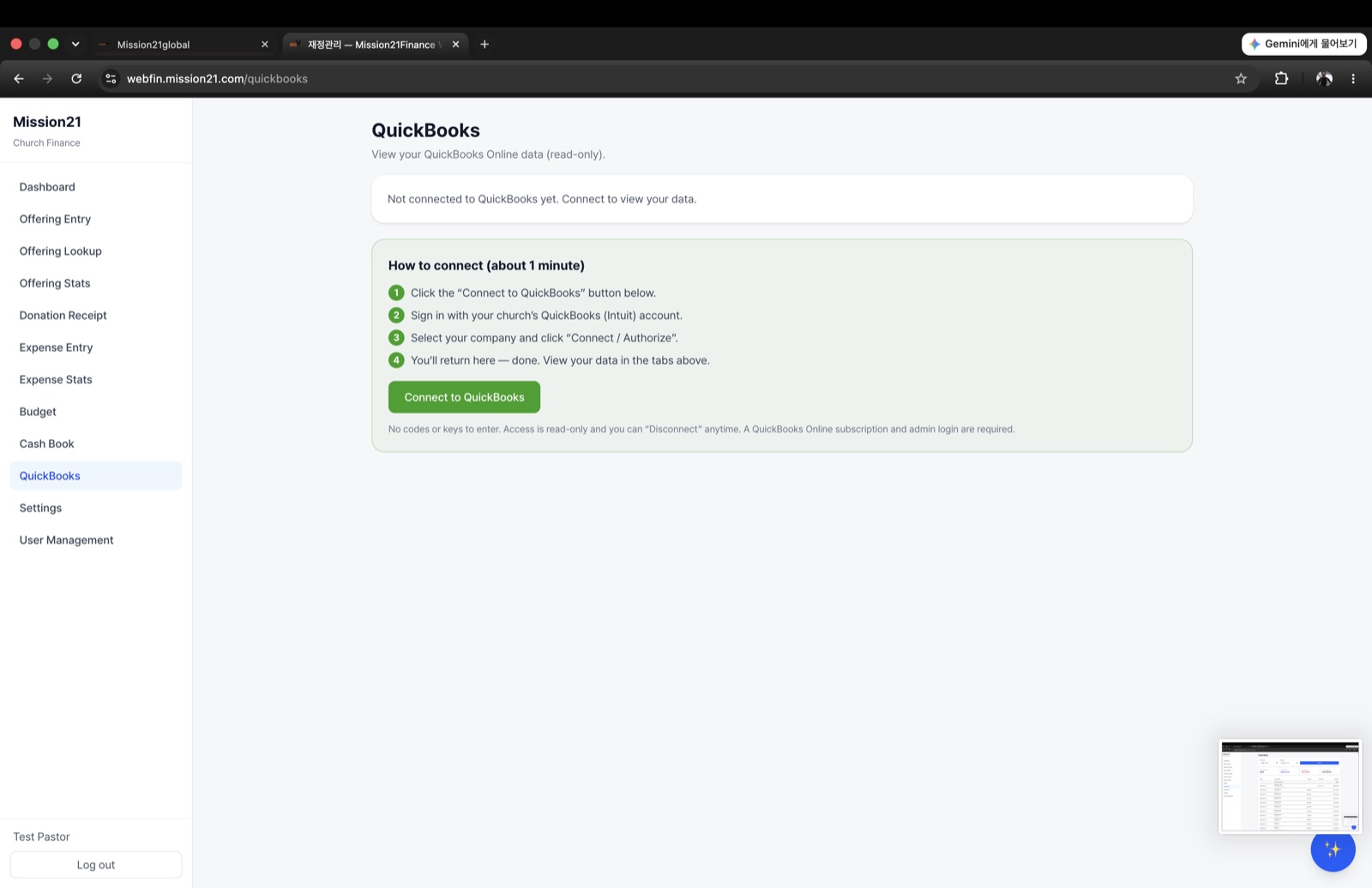Open Cash Book in sidebar
The width and height of the screenshot is (1372, 888).
point(96,444)
